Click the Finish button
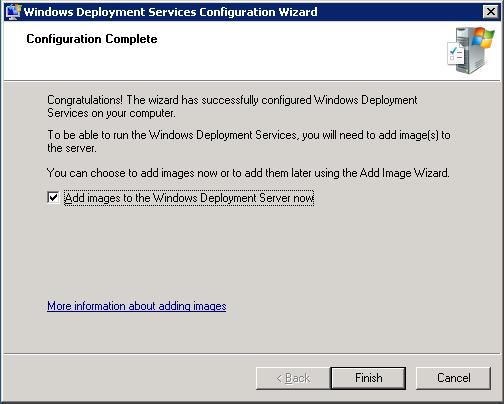 (368, 378)
